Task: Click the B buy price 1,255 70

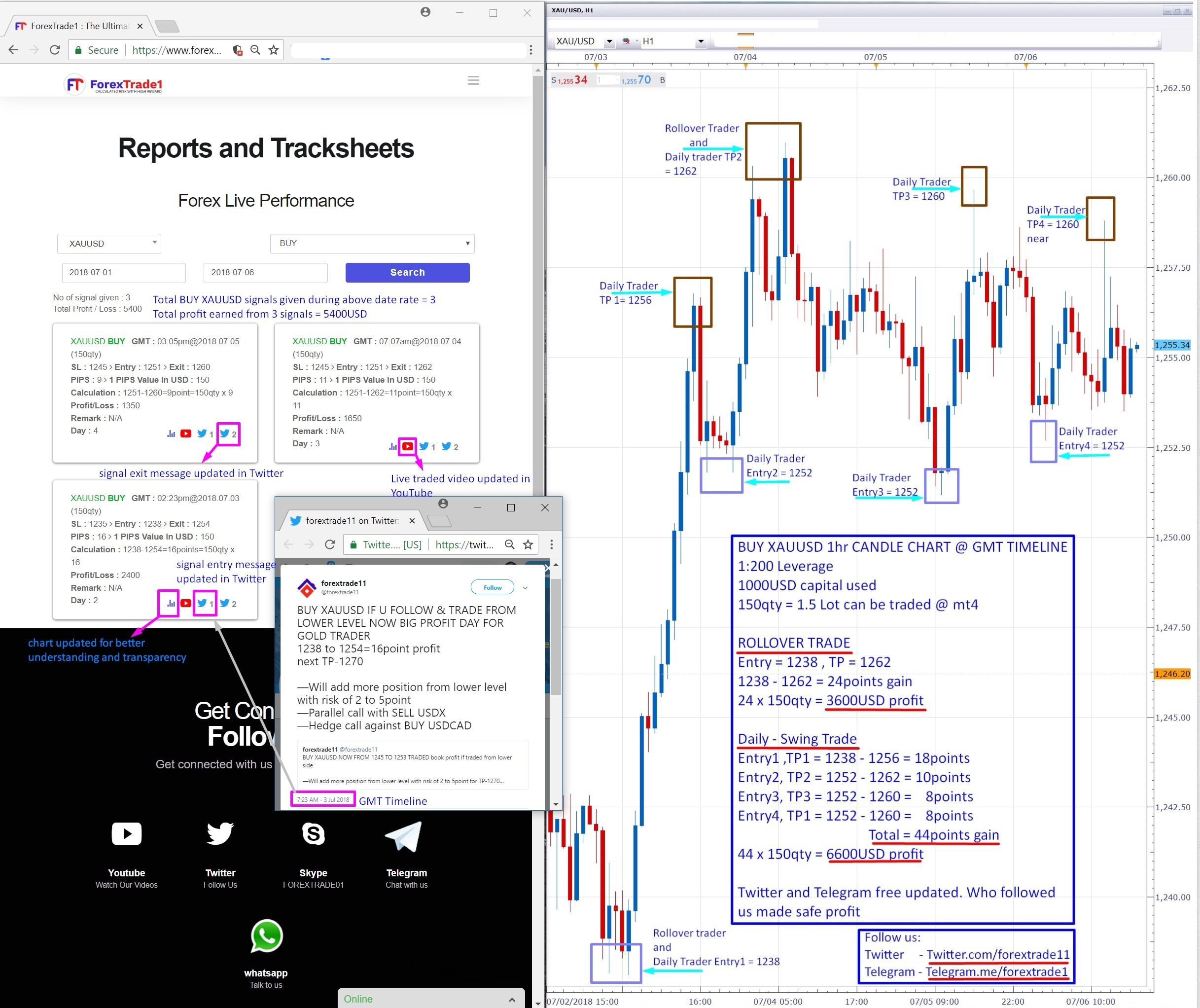Action: [642, 80]
